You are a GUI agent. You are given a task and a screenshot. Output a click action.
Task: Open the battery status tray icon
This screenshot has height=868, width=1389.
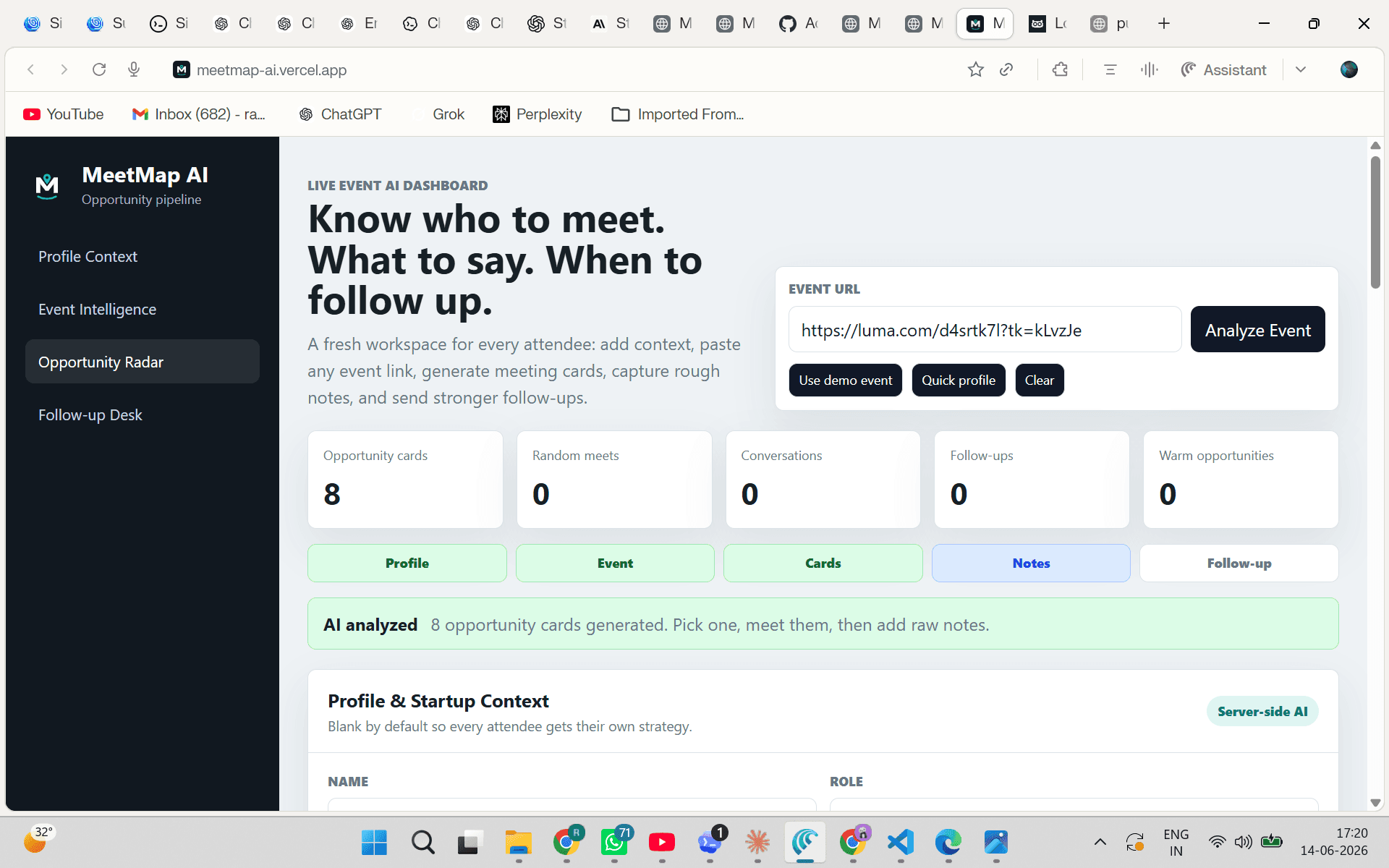tap(1271, 842)
